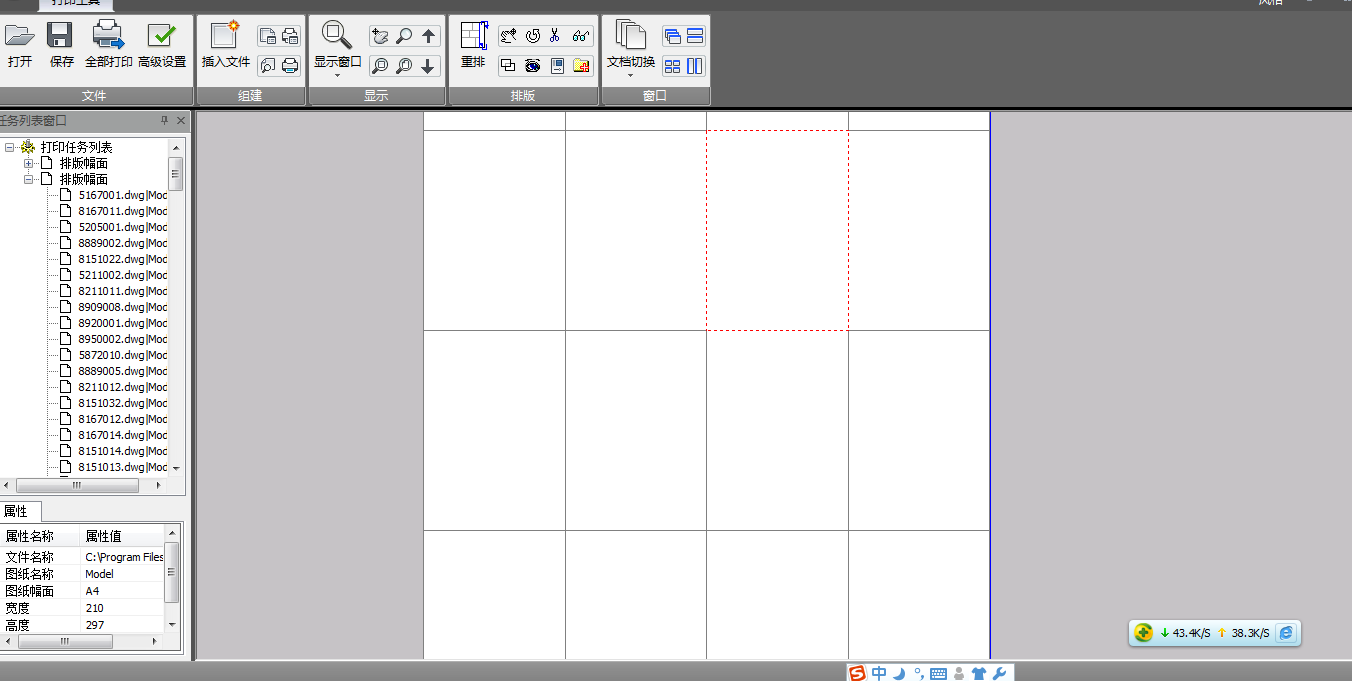This screenshot has width=1352, height=681.
Task: Click the Sogou input method tray icon
Action: tap(857, 673)
